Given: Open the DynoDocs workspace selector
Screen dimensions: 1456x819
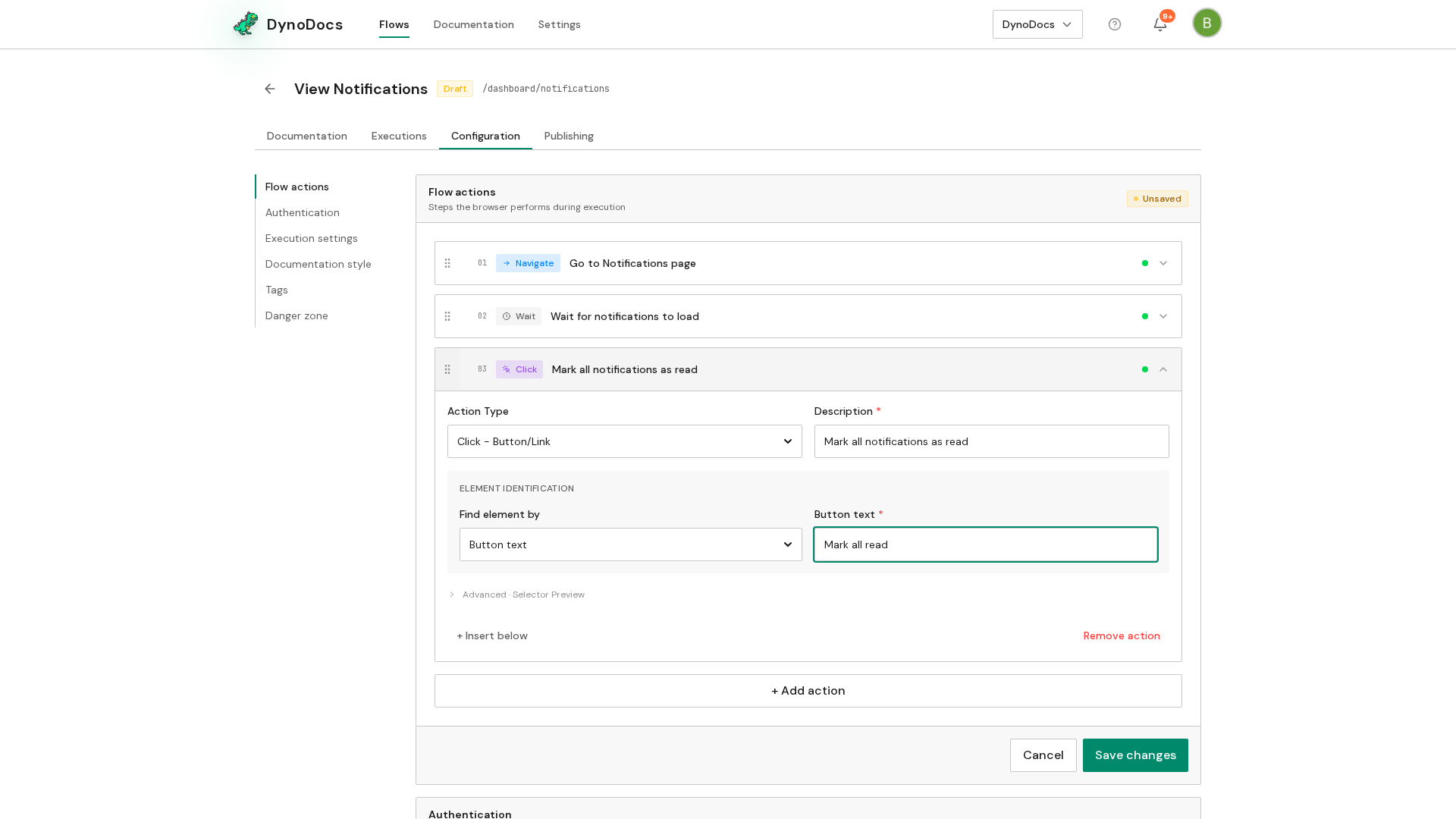Looking at the screenshot, I should point(1037,24).
